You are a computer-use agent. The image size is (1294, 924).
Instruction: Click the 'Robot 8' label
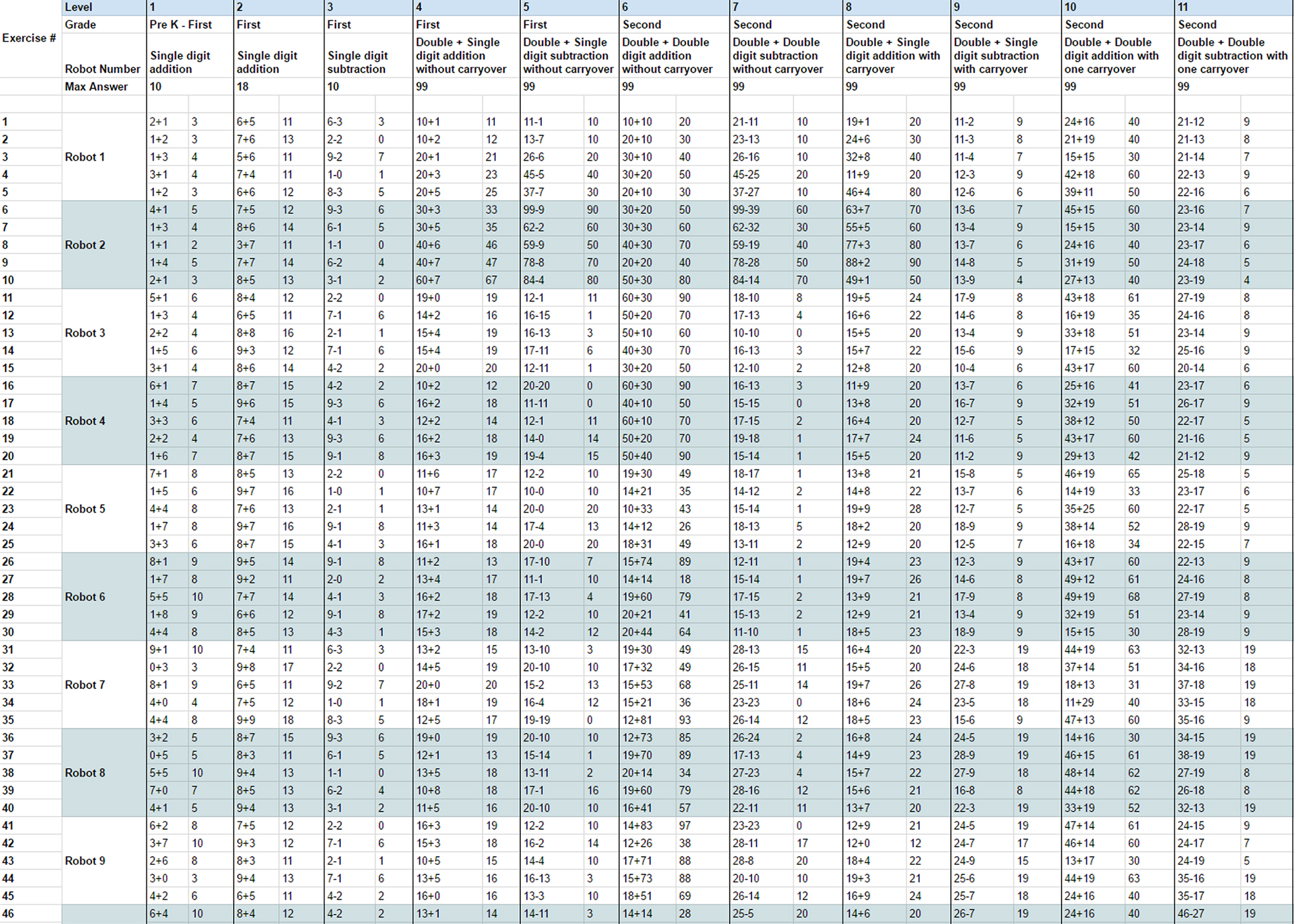click(x=85, y=773)
